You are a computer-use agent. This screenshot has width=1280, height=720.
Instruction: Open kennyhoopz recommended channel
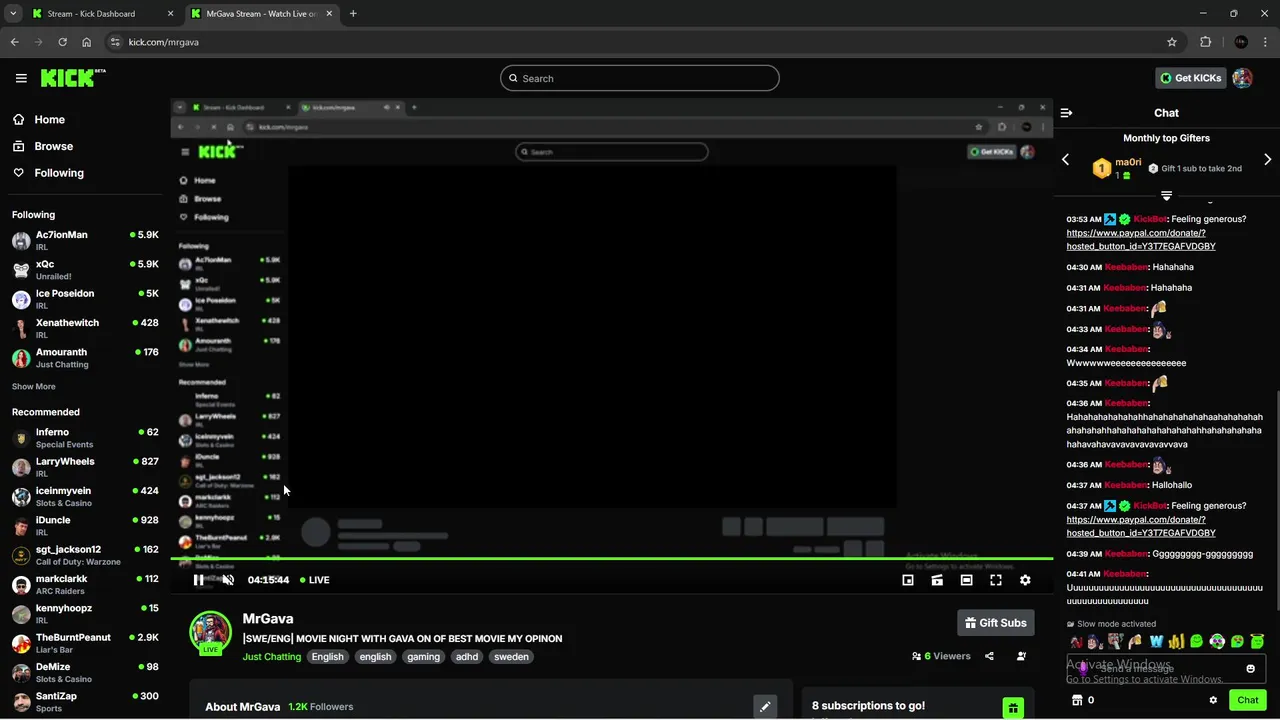click(x=85, y=614)
